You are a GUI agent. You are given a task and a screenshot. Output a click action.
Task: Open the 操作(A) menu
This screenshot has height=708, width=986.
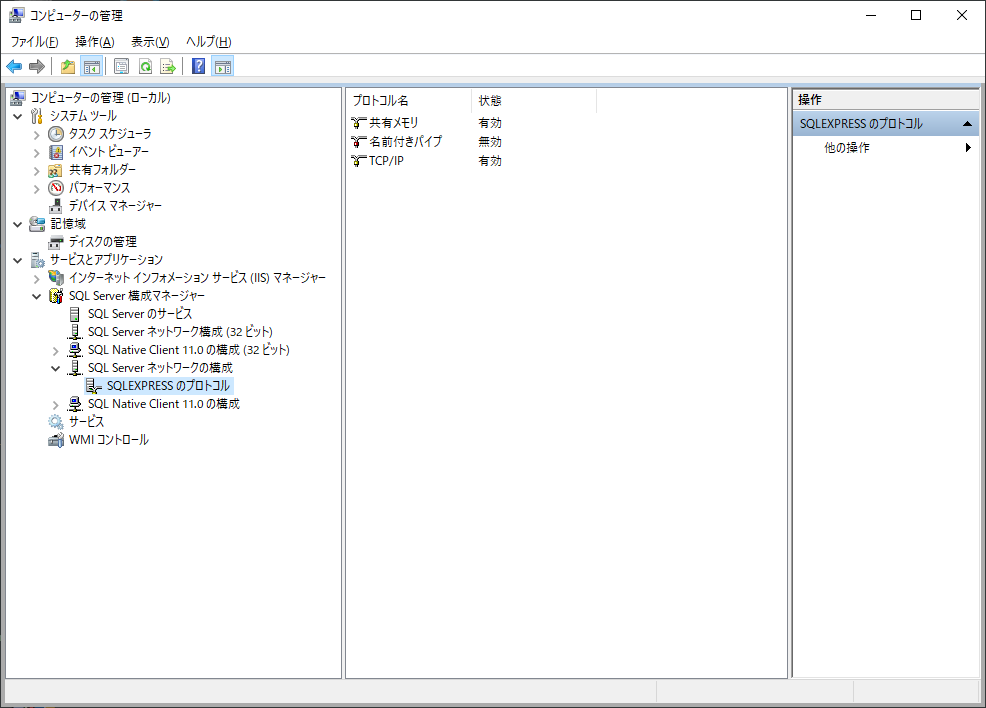95,41
